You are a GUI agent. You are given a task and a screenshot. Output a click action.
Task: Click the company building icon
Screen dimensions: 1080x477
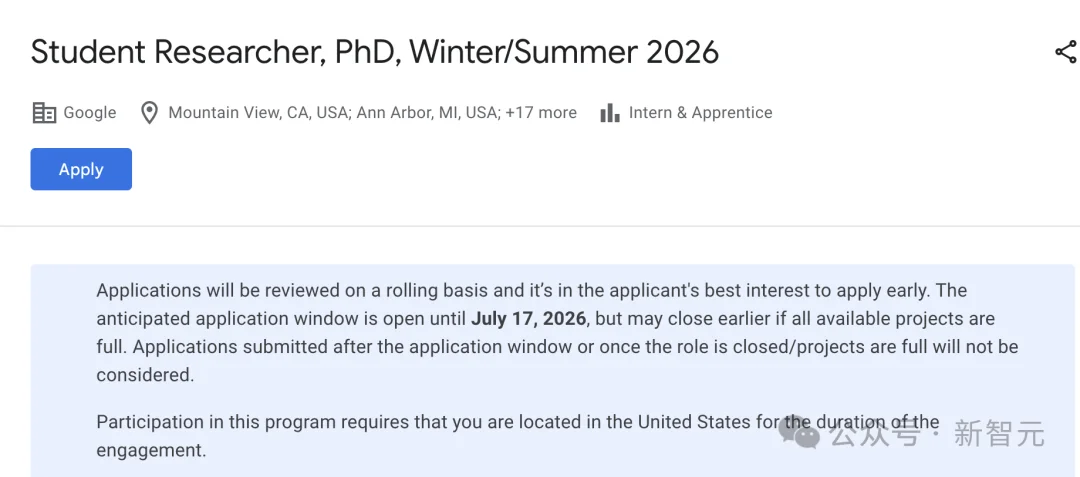[x=44, y=113]
